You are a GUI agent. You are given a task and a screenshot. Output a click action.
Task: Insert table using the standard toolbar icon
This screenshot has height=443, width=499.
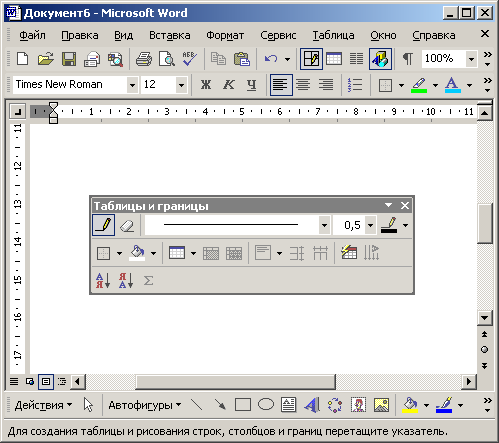pos(334,59)
